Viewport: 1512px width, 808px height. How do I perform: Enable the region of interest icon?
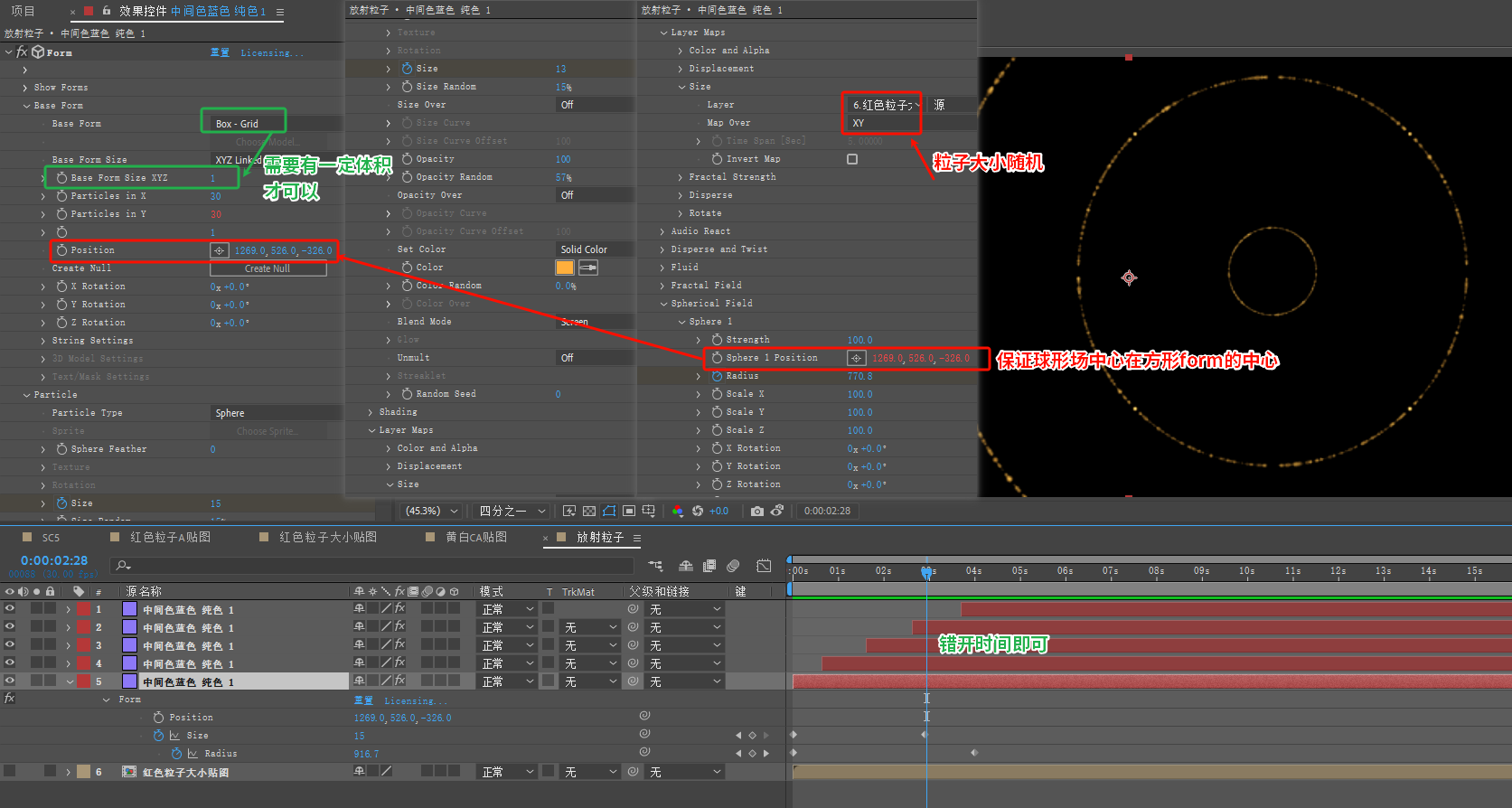(x=629, y=511)
